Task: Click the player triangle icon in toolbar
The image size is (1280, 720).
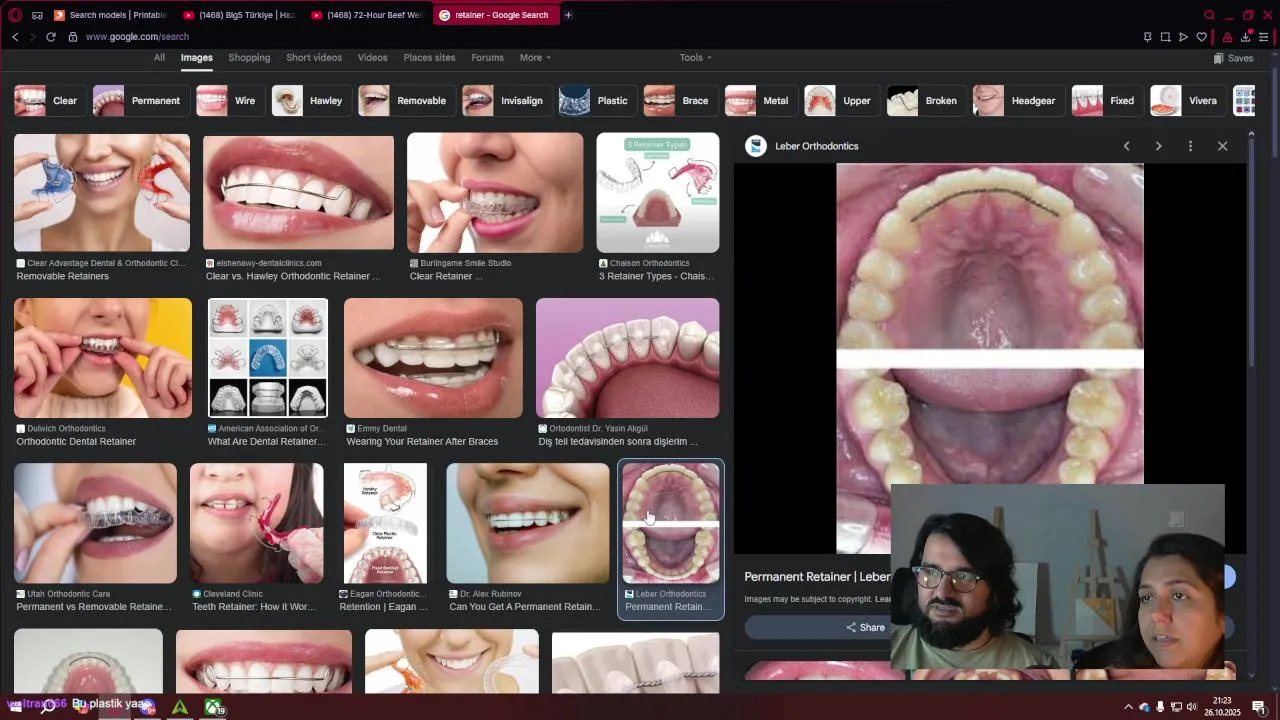Action: pos(1183,37)
